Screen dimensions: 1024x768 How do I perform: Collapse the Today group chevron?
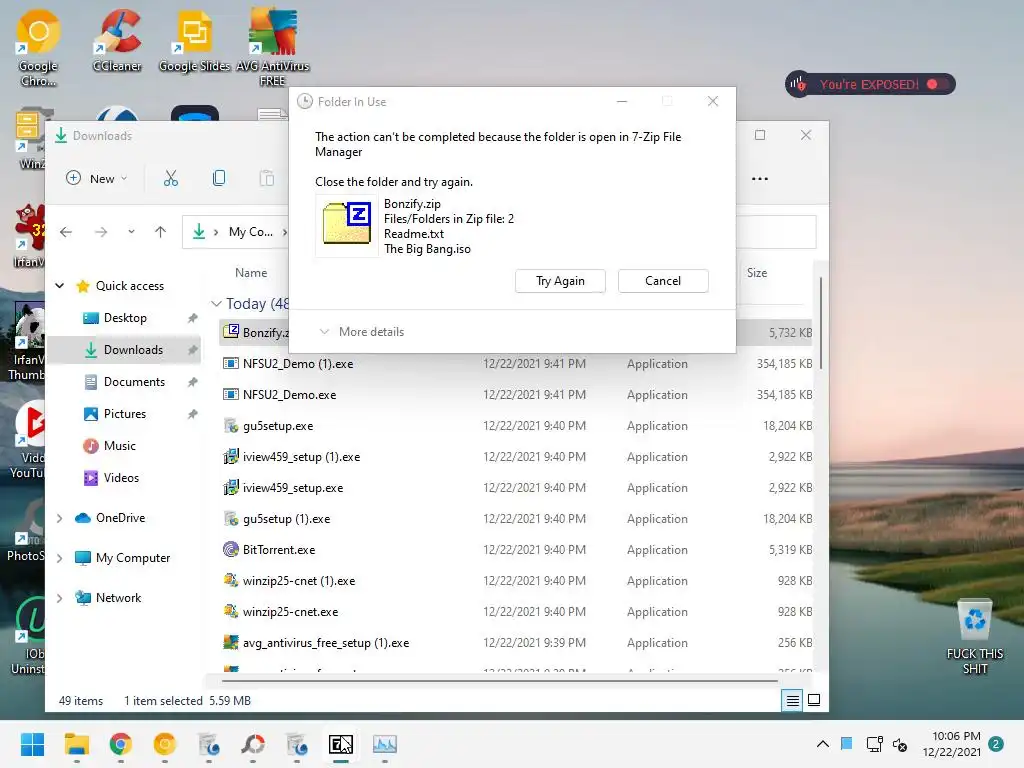[x=216, y=304]
